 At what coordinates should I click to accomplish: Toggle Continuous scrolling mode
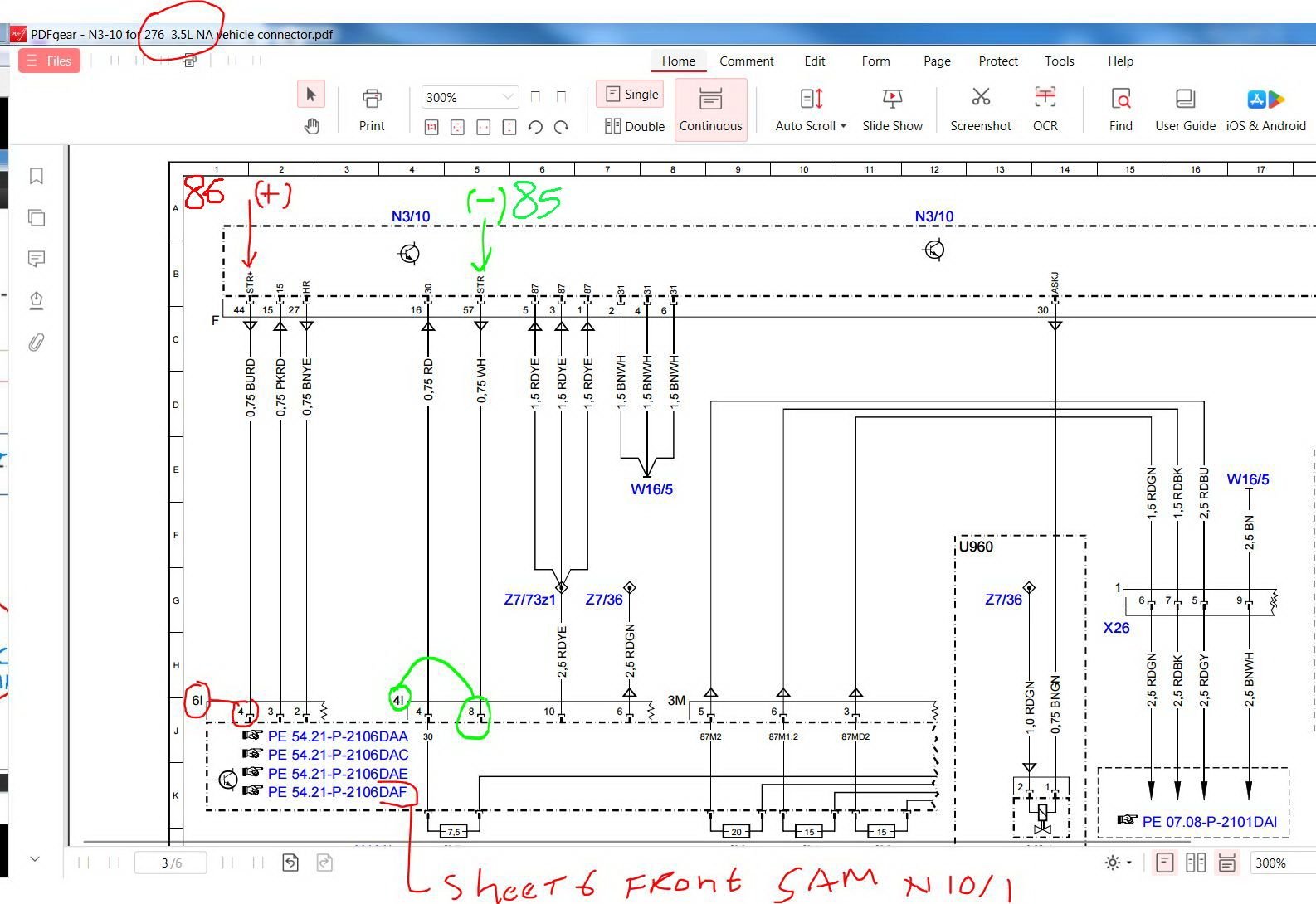click(x=710, y=109)
